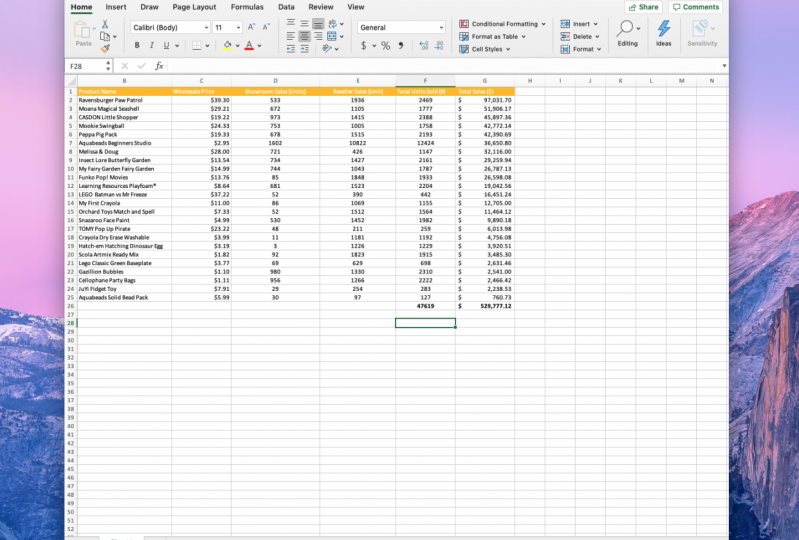Click the Merge & Center icon
Image resolution: width=799 pixels, height=540 pixels.
click(x=332, y=36)
